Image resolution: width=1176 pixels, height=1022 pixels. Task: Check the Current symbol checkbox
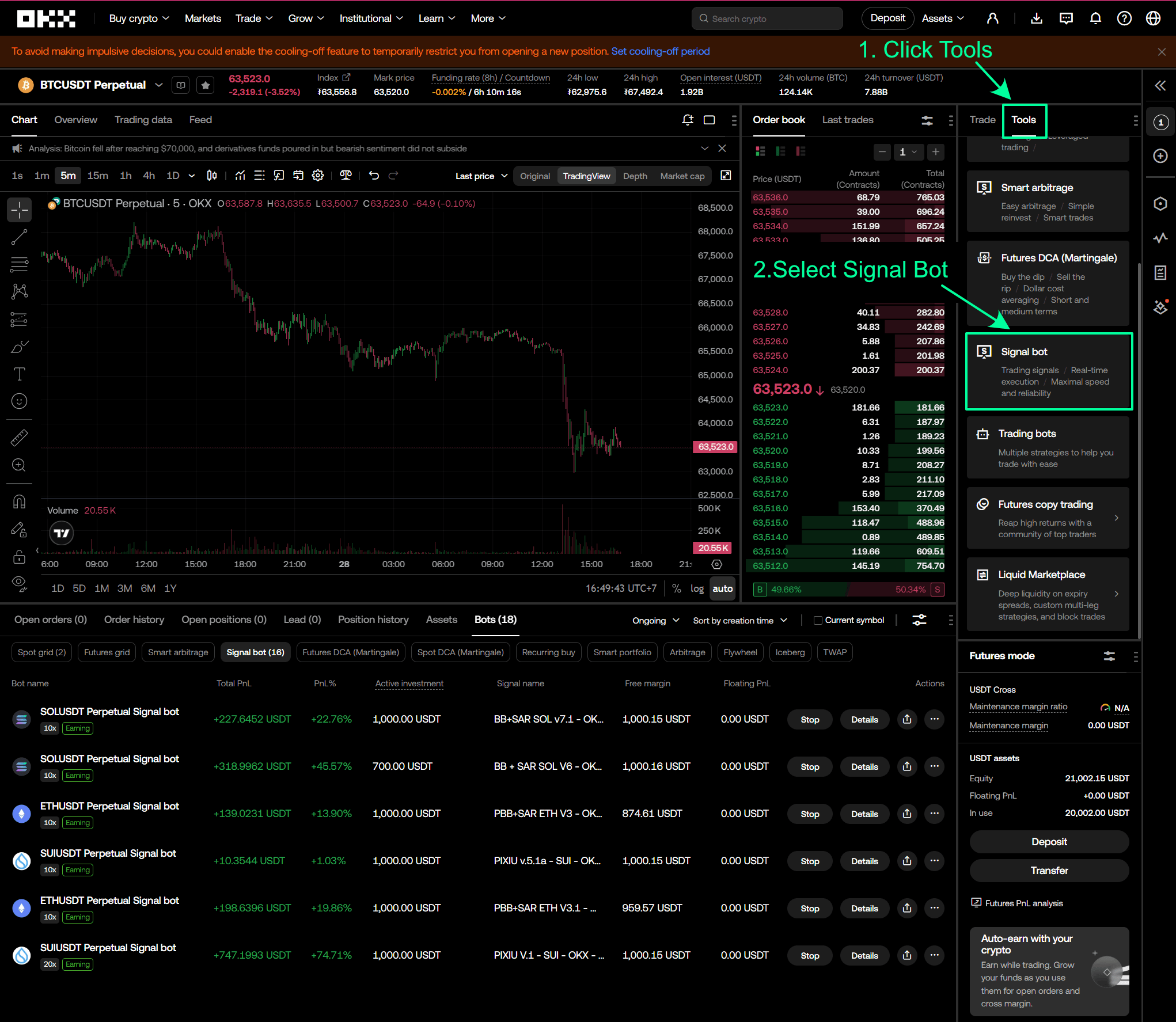[x=818, y=620]
